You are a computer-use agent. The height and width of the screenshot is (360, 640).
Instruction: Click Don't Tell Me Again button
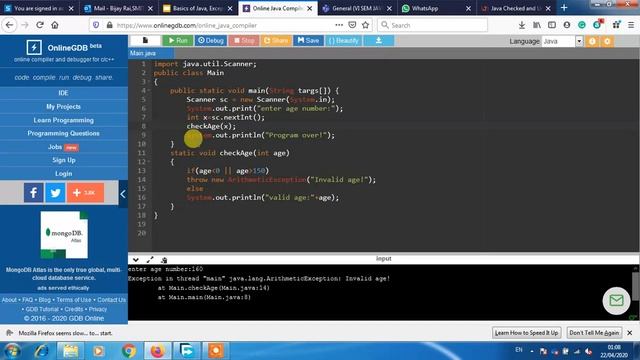pos(594,333)
